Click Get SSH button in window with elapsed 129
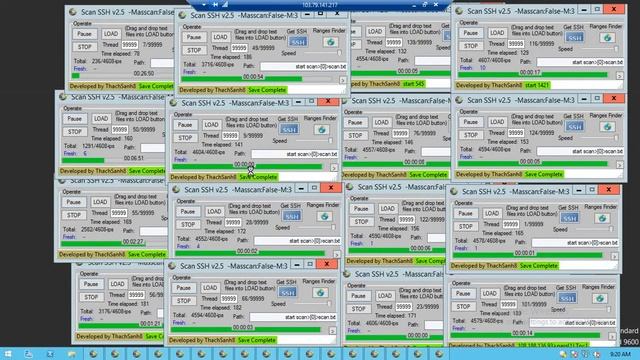This screenshot has width=640, height=360. point(575,38)
